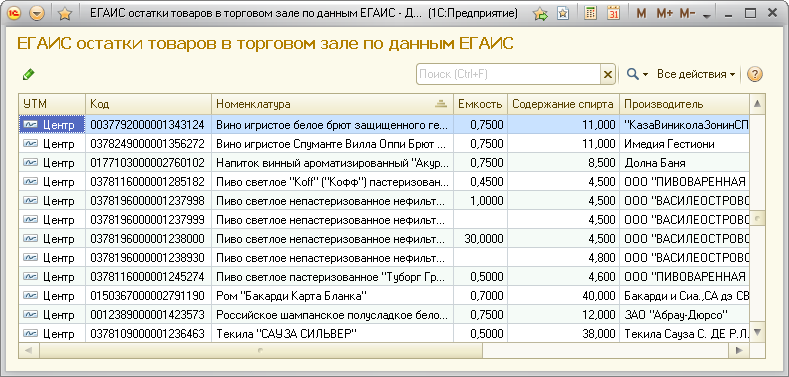Viewport: 789px width, 377px height.
Task: Click the vertical scrollbar down arrow
Action: 758,333
